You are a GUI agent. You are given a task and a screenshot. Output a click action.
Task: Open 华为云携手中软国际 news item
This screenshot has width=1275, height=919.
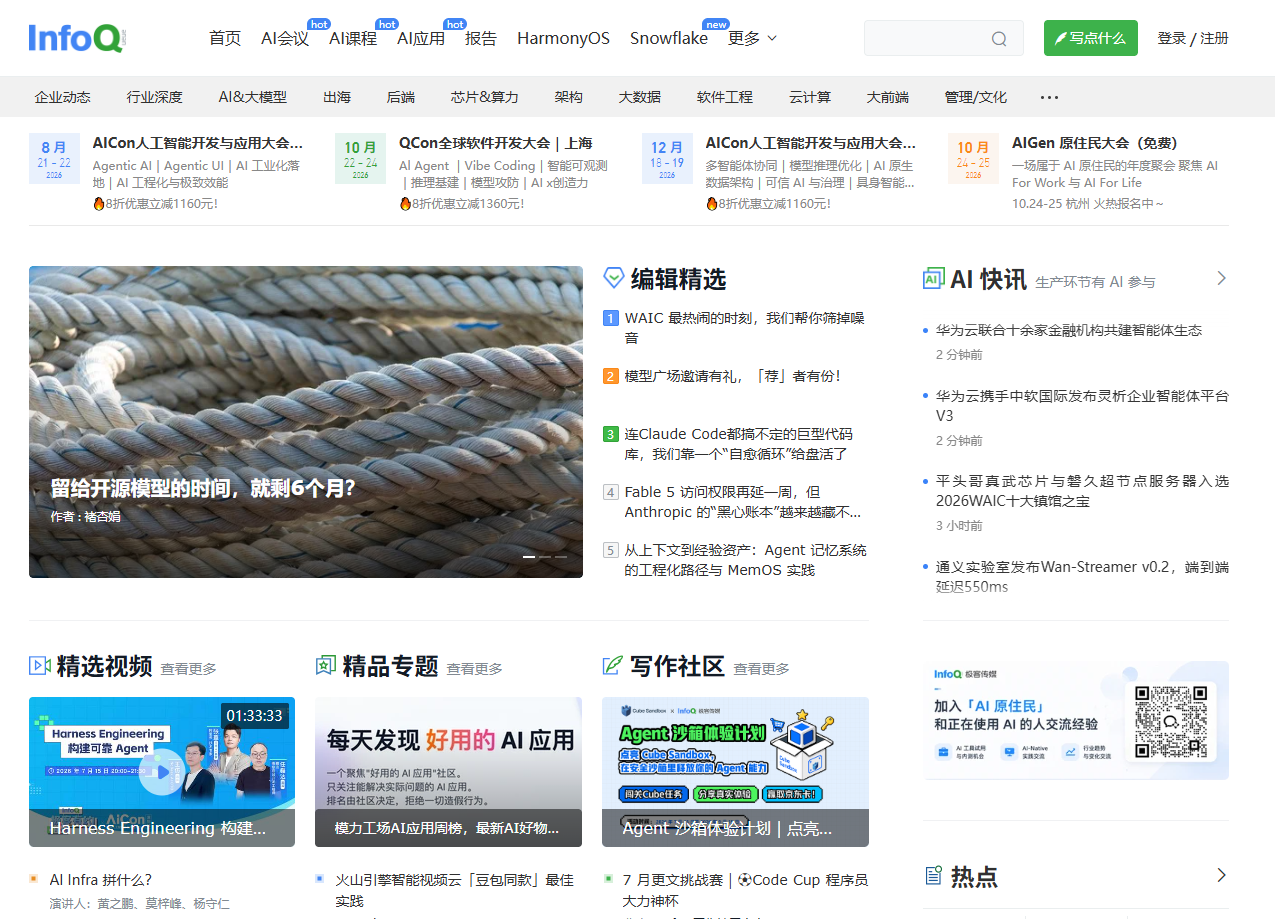coord(1082,405)
